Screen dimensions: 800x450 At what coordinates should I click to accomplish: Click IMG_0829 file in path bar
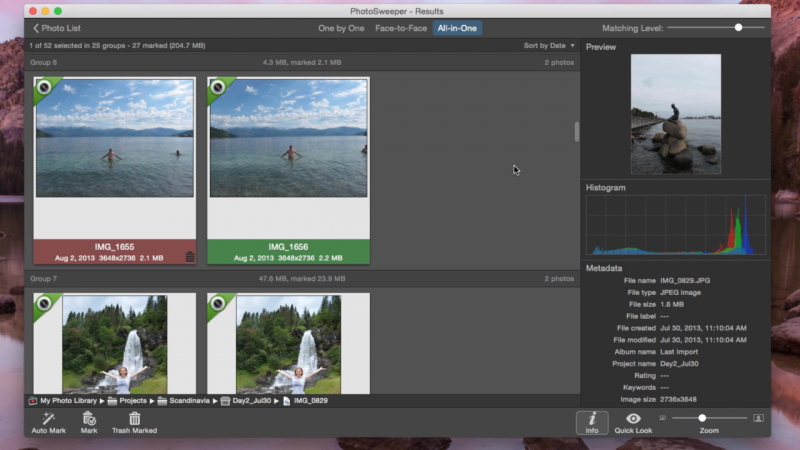coord(305,401)
